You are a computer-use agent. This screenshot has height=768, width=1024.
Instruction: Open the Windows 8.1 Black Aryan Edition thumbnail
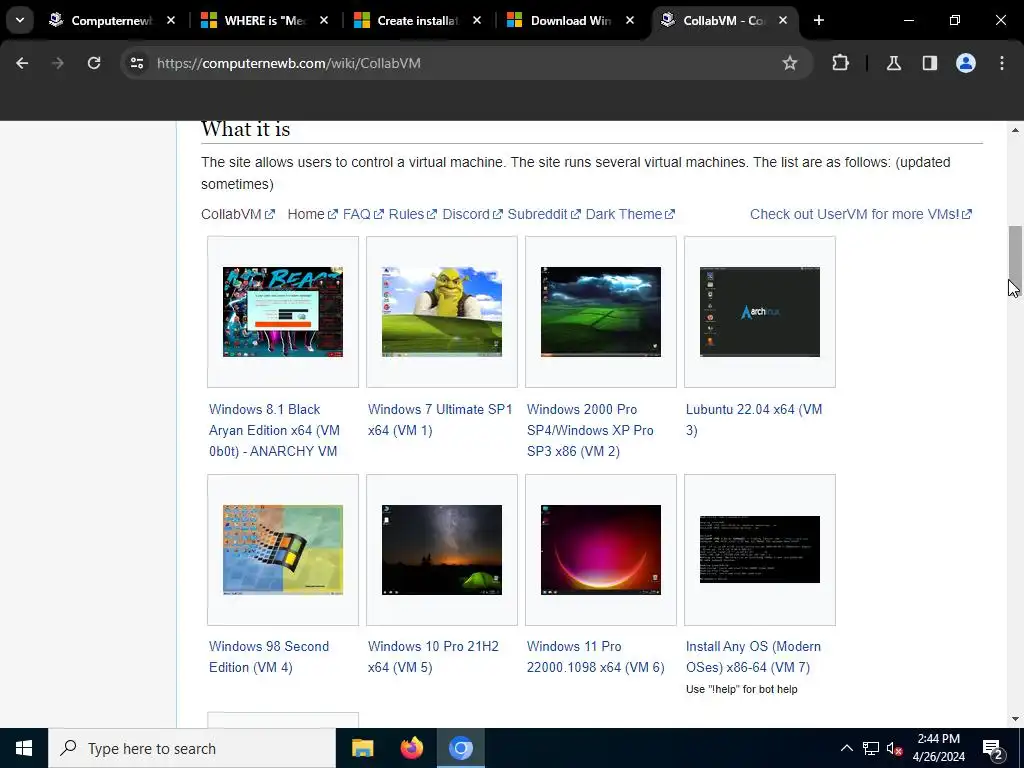(283, 312)
